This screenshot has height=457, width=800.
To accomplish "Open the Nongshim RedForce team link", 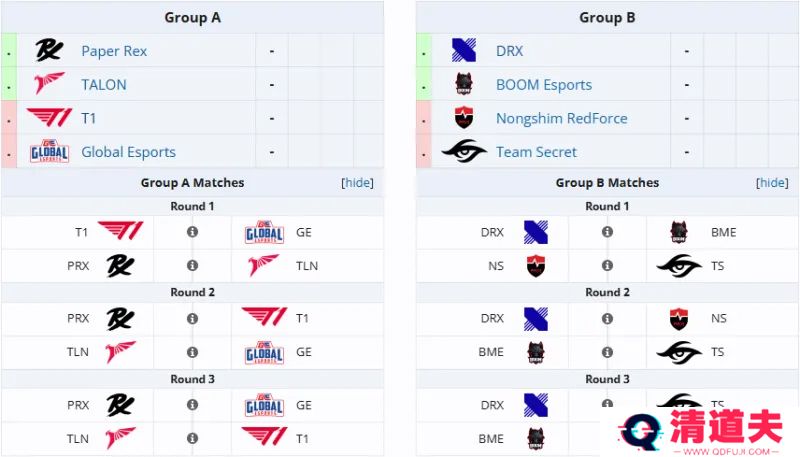I will tap(562, 118).
